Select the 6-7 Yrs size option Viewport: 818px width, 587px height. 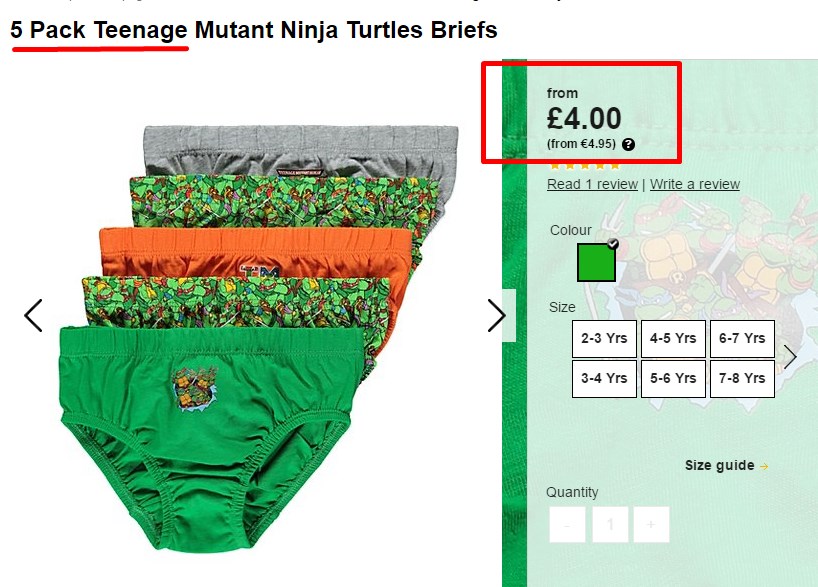(742, 339)
